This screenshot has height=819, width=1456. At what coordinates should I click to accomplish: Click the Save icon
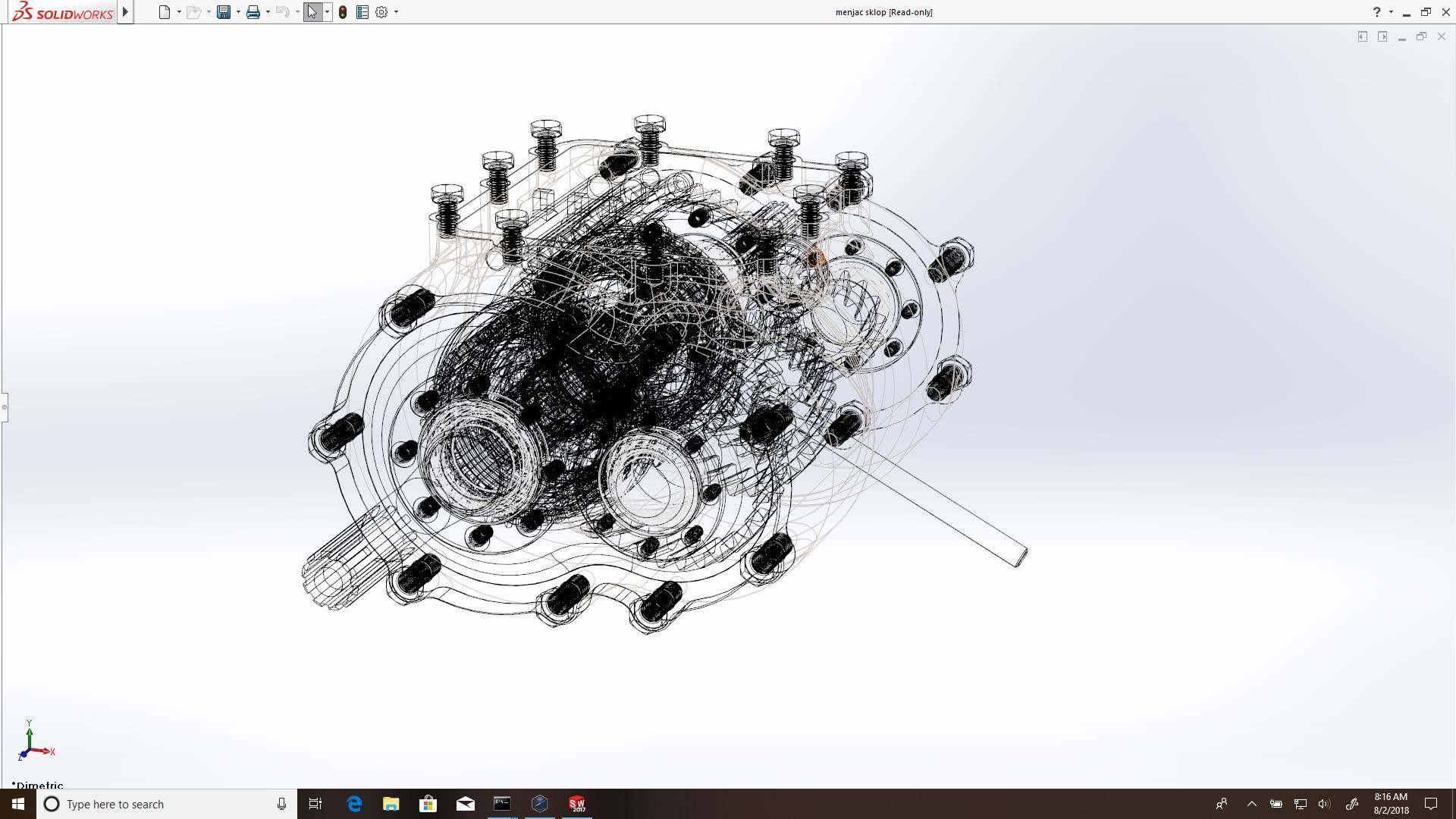point(223,12)
